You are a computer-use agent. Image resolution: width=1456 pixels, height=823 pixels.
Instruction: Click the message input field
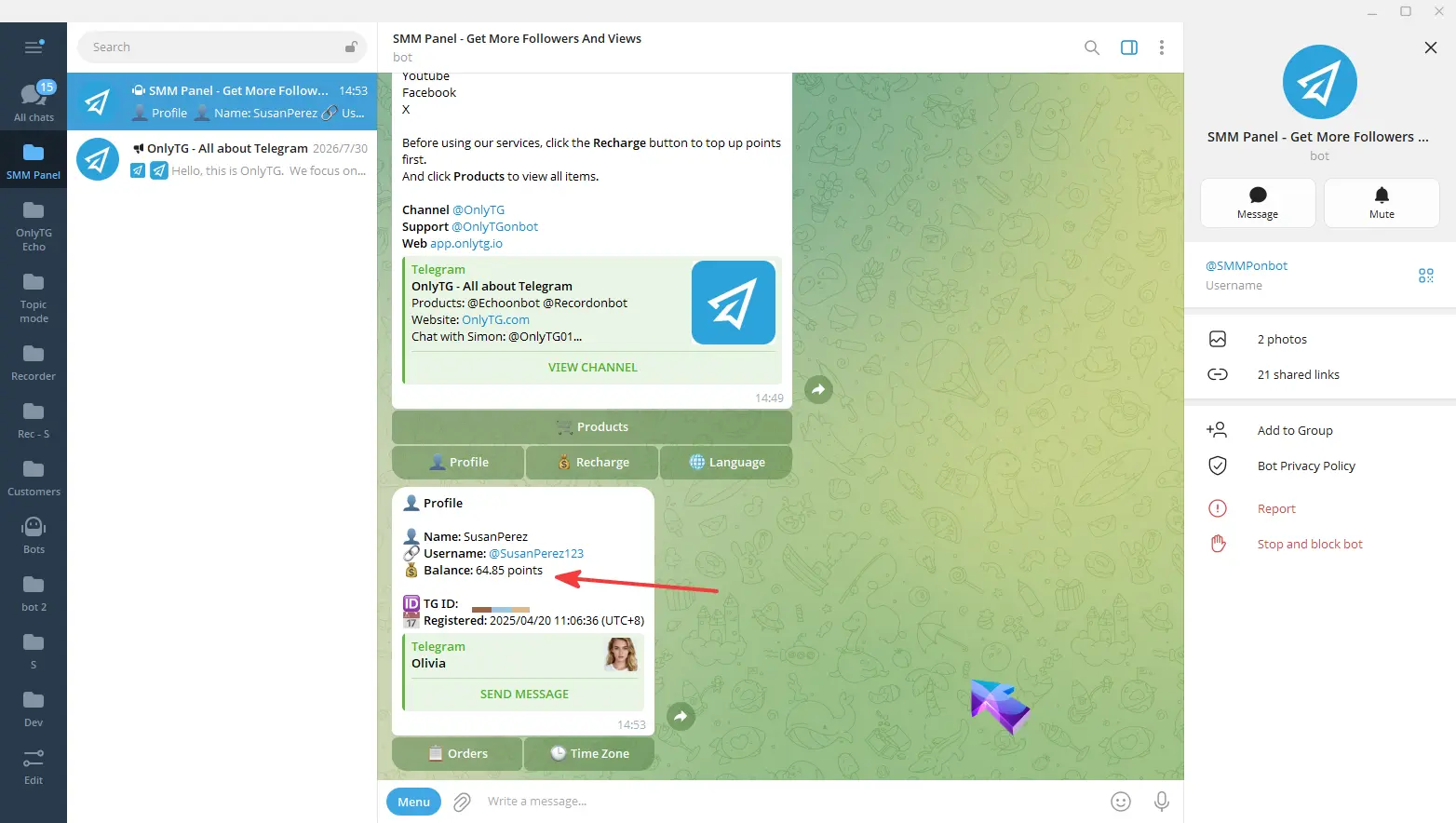click(x=791, y=802)
